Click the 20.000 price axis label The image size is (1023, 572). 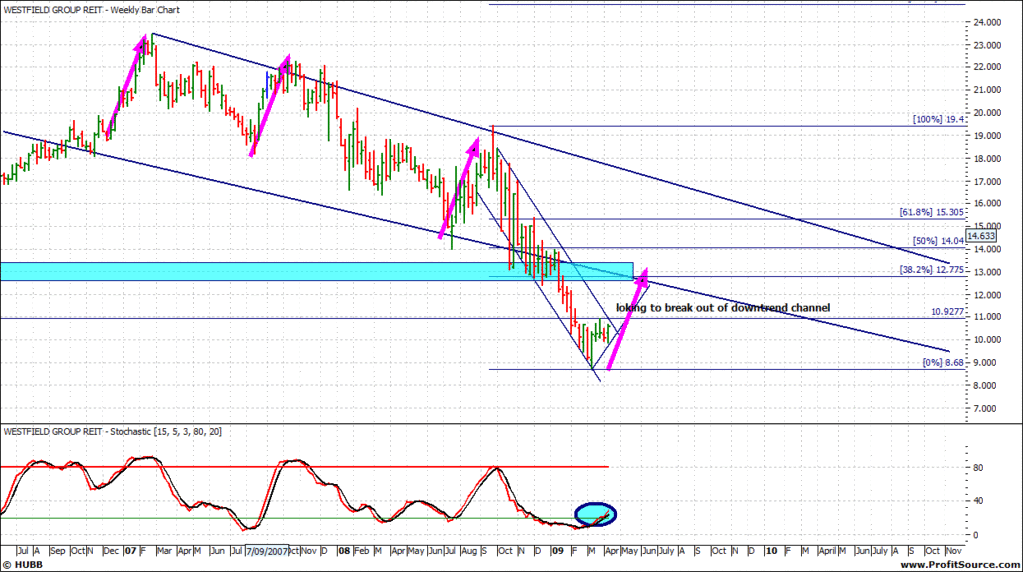tap(987, 112)
